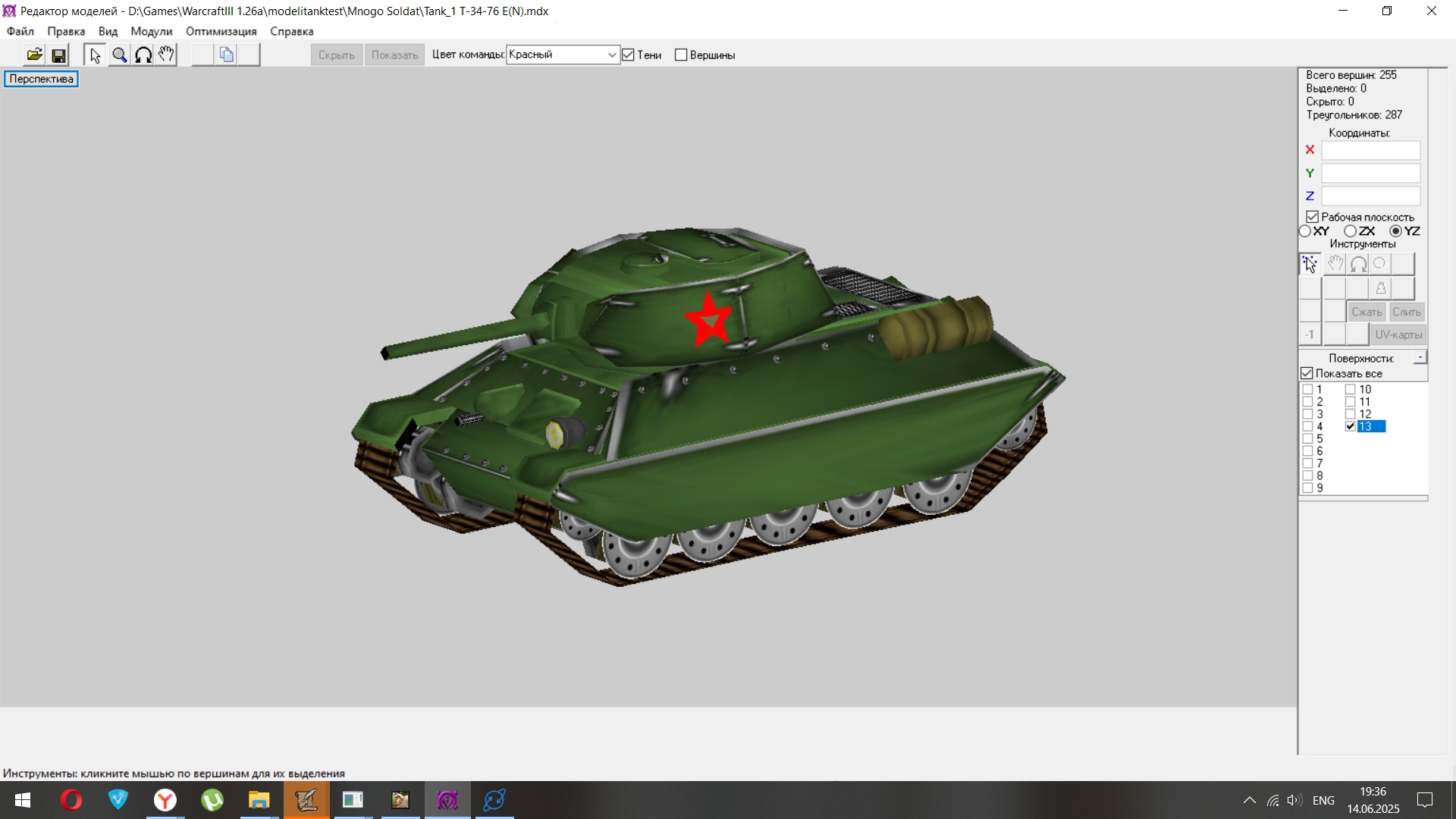The width and height of the screenshot is (1456, 819).
Task: Open File Explorer from the taskbar
Action: [259, 800]
